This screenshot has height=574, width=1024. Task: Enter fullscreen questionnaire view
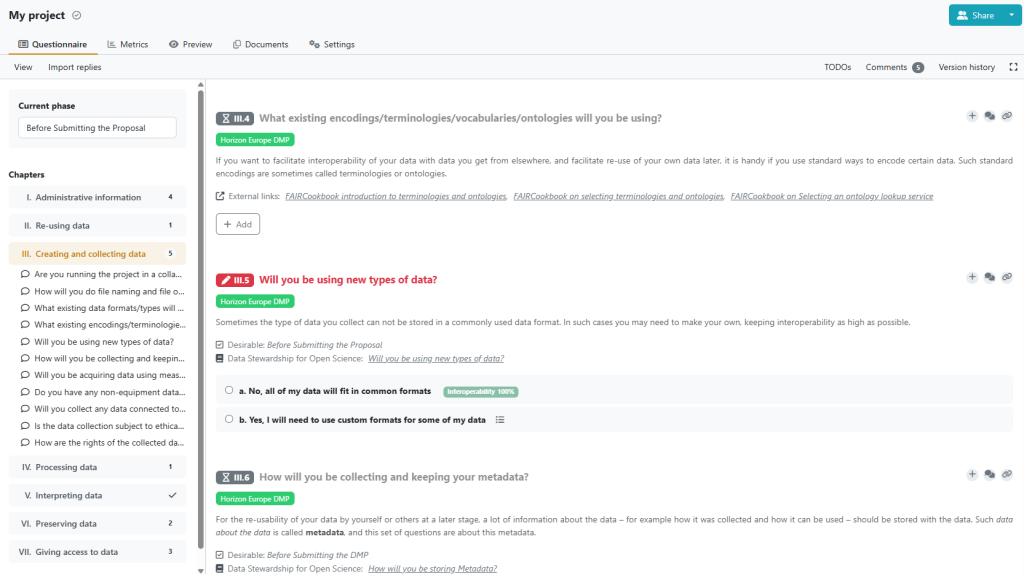(x=1013, y=67)
